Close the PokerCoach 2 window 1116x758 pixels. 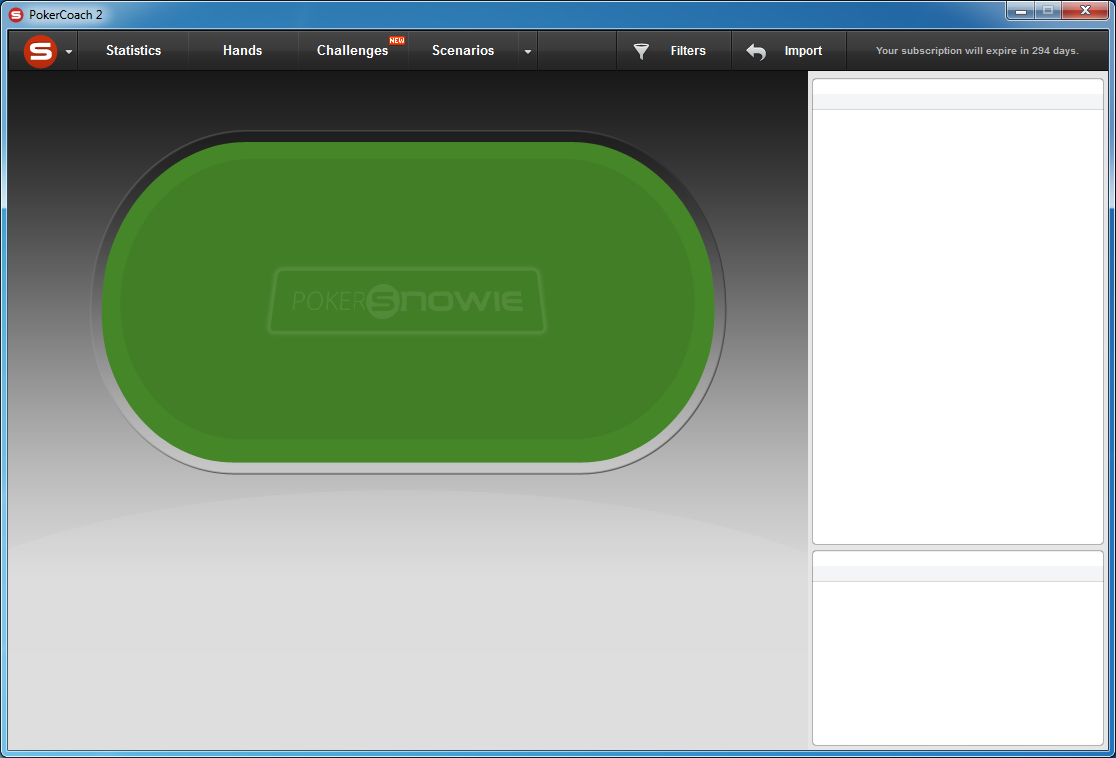[1085, 11]
